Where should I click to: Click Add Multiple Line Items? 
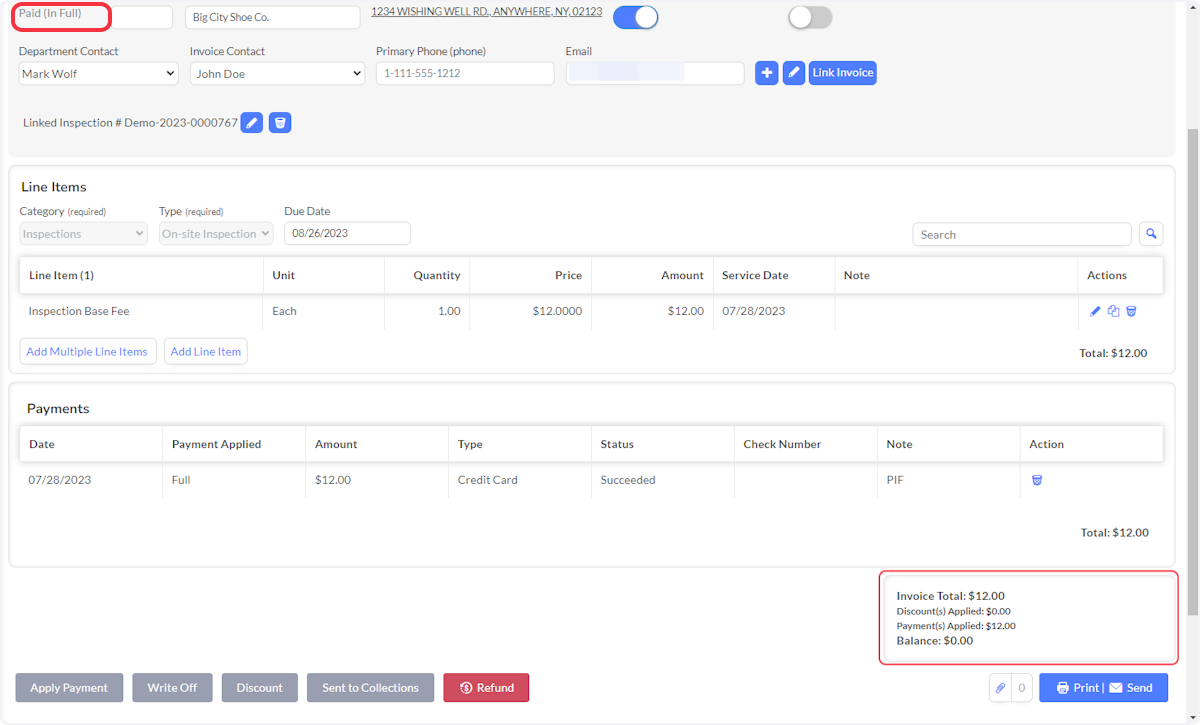(87, 351)
